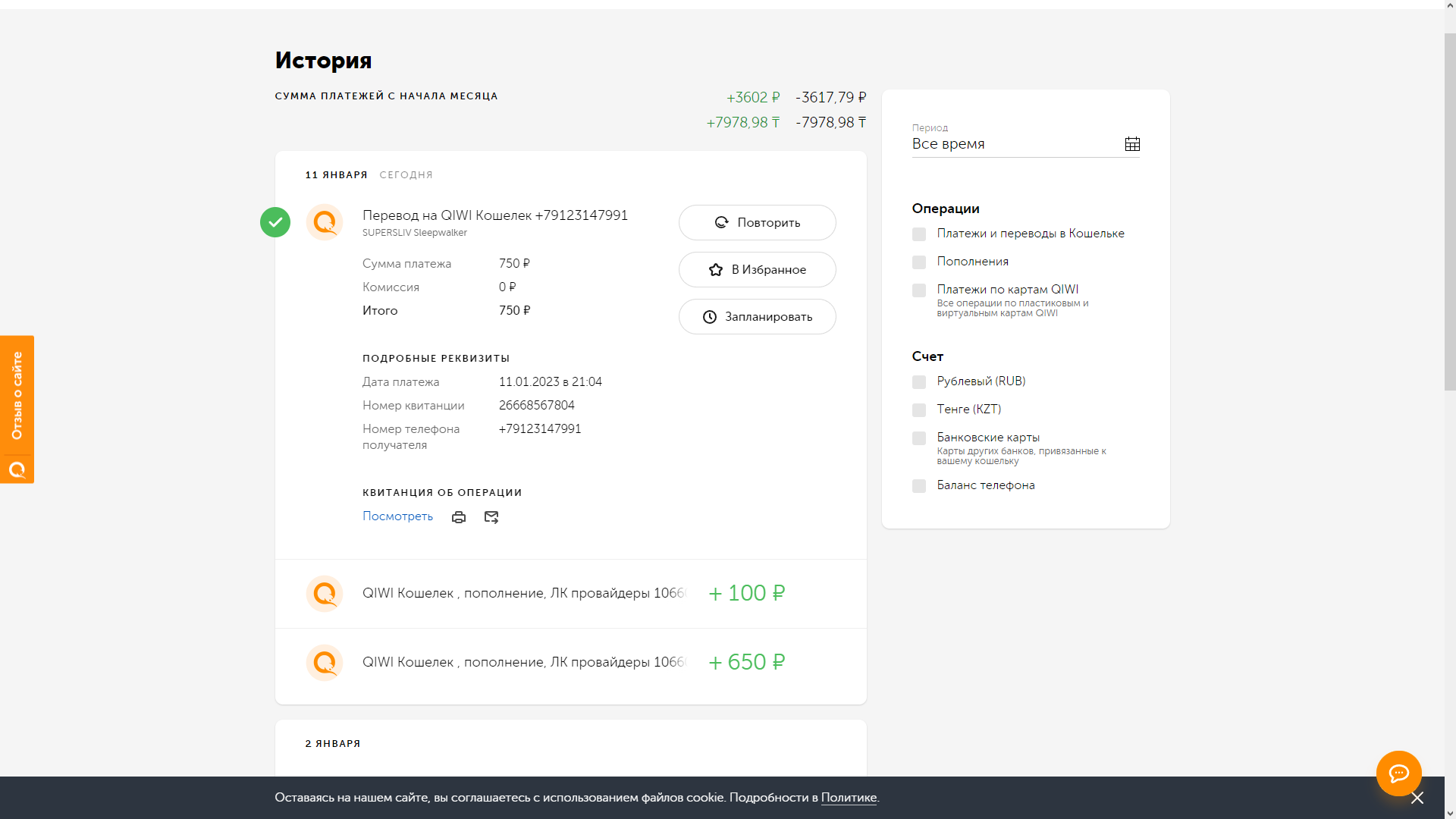Click the green success checkmark status icon

(275, 222)
